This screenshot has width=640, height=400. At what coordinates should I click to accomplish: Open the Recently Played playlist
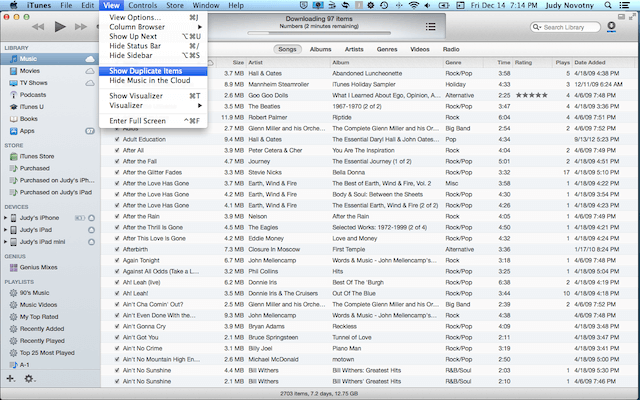42,341
